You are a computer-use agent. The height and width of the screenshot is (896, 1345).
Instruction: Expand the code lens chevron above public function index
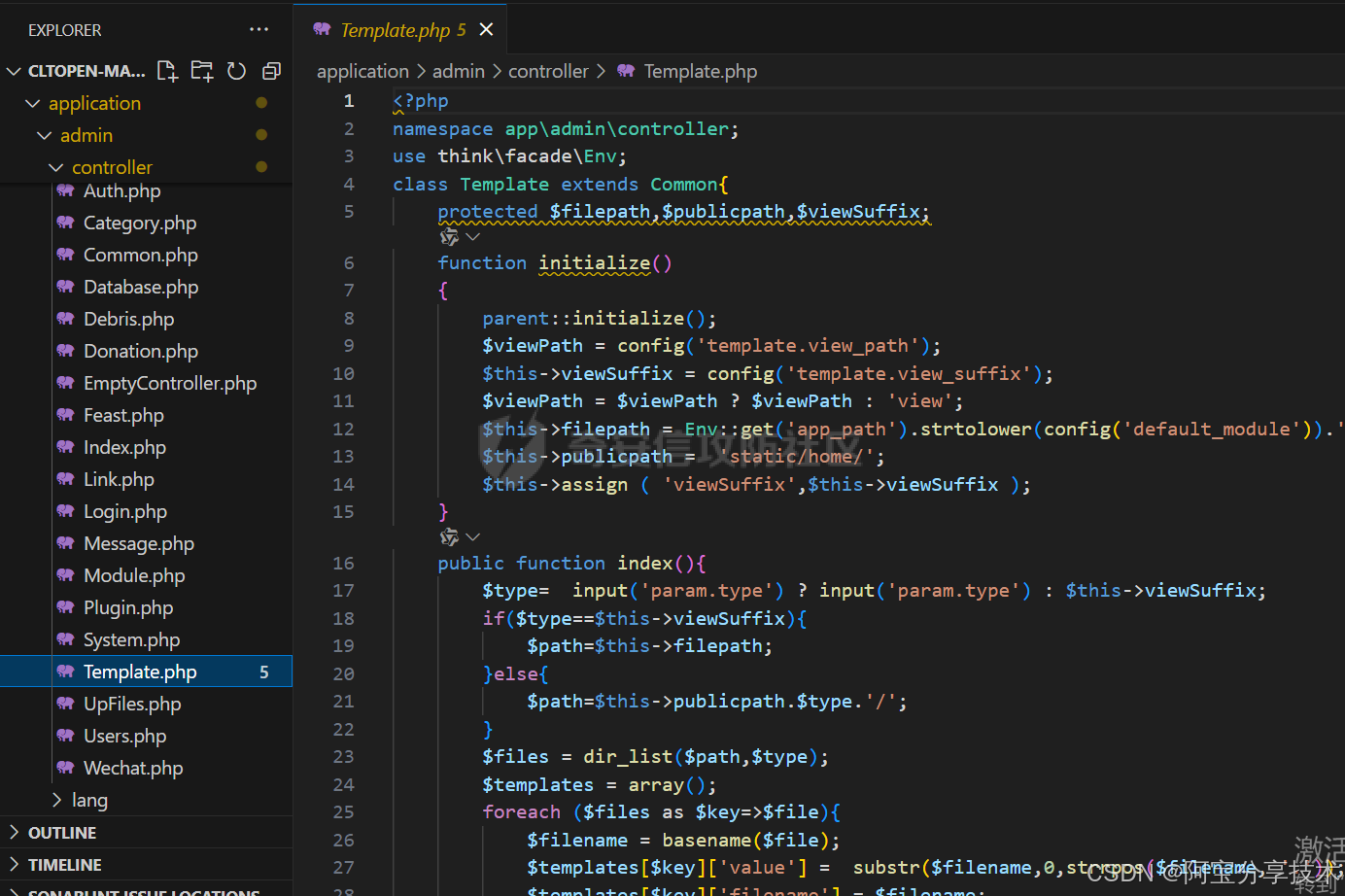[473, 537]
